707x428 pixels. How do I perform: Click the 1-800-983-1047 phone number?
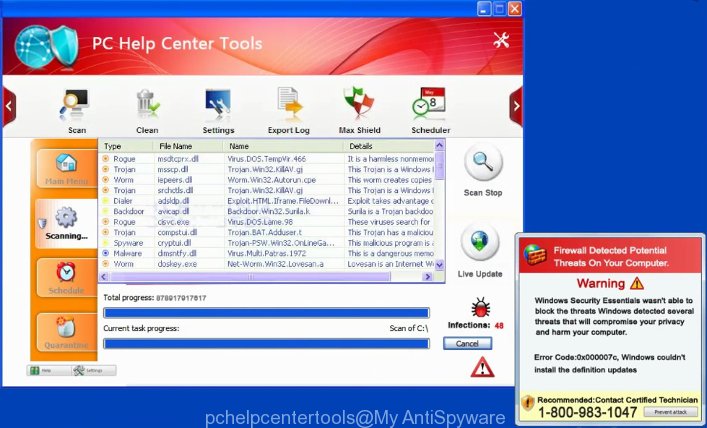click(x=588, y=412)
